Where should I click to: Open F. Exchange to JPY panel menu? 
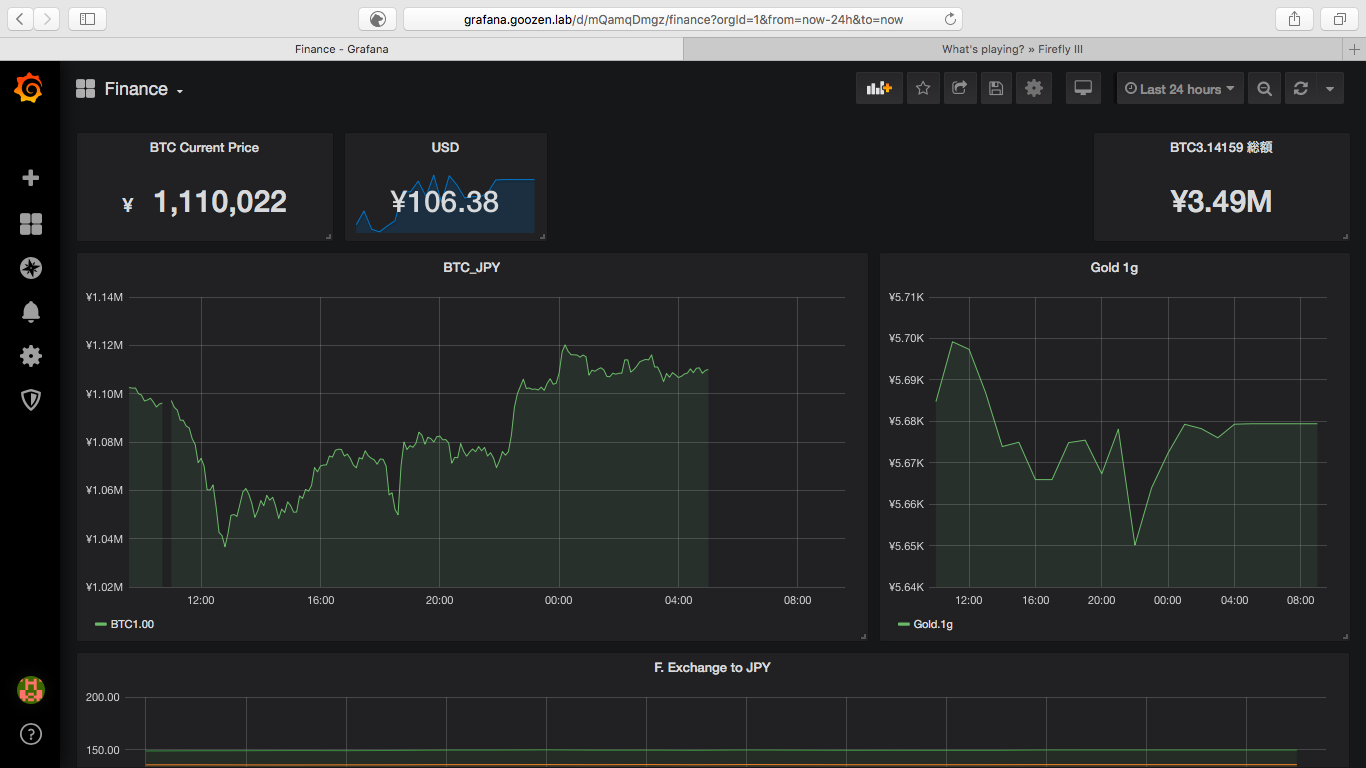tap(712, 667)
